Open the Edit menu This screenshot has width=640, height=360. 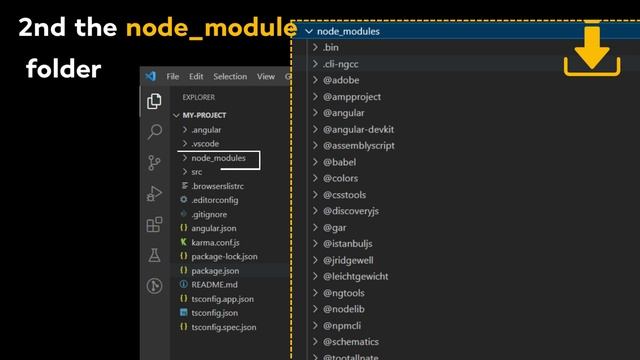[196, 76]
